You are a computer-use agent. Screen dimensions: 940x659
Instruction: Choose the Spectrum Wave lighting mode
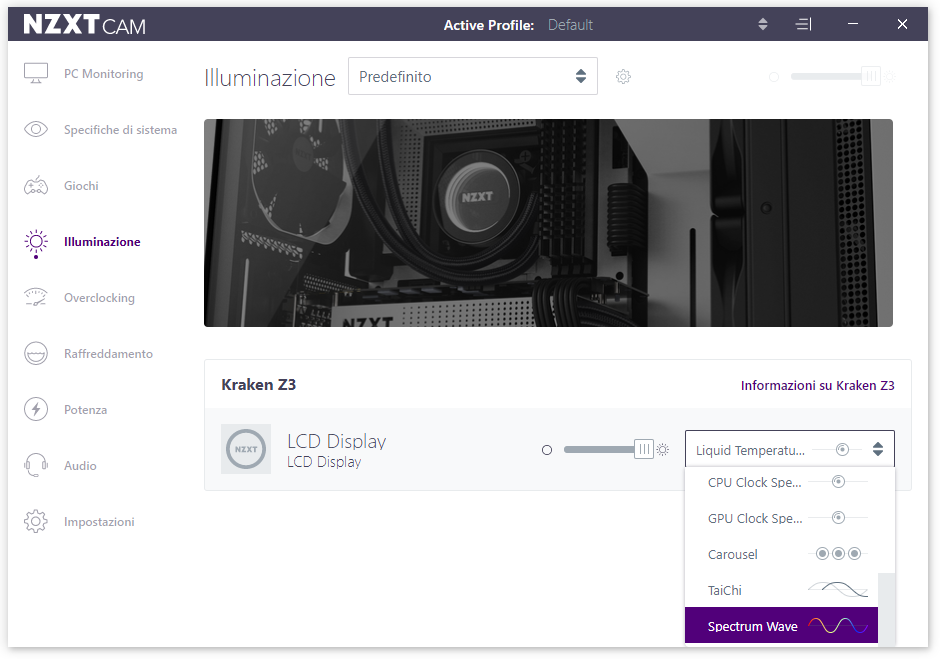pos(781,625)
